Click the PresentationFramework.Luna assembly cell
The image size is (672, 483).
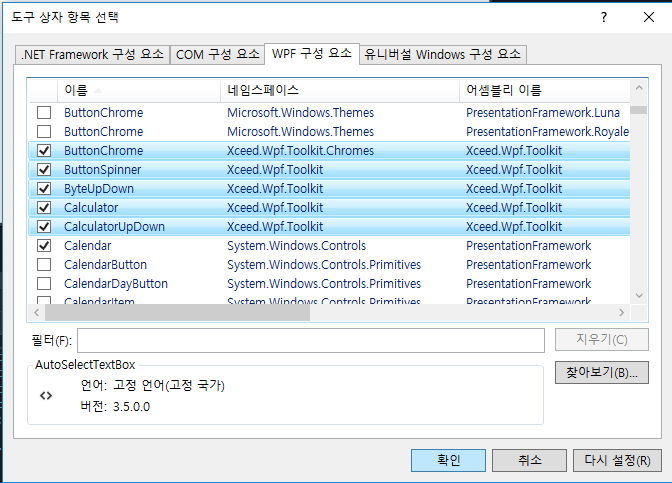(x=543, y=113)
